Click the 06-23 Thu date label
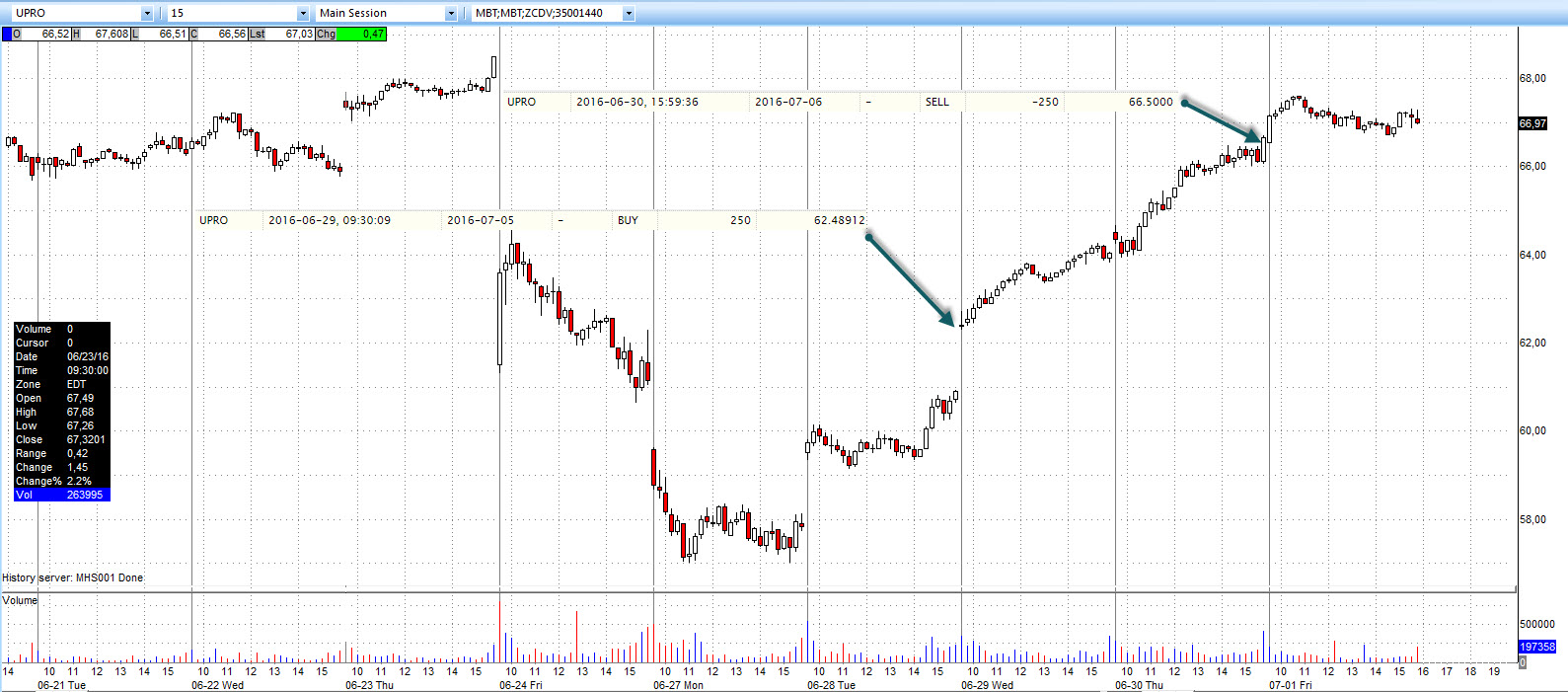The width and height of the screenshot is (1568, 692). pos(369,685)
